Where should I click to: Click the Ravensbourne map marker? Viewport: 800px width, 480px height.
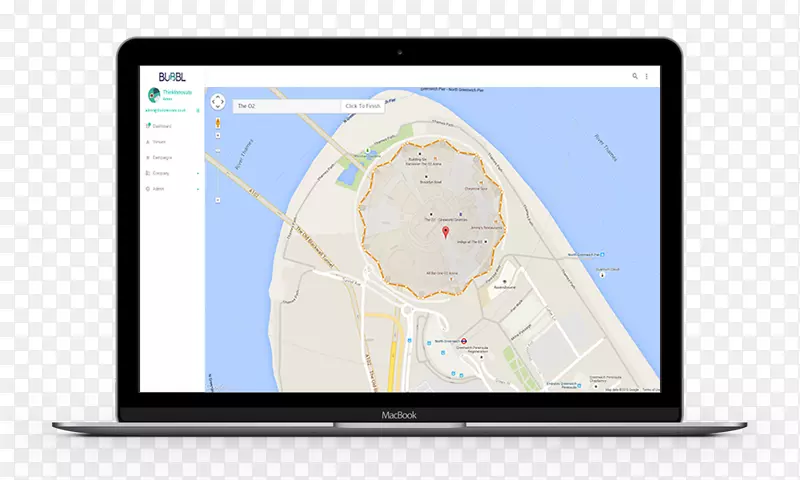point(505,282)
